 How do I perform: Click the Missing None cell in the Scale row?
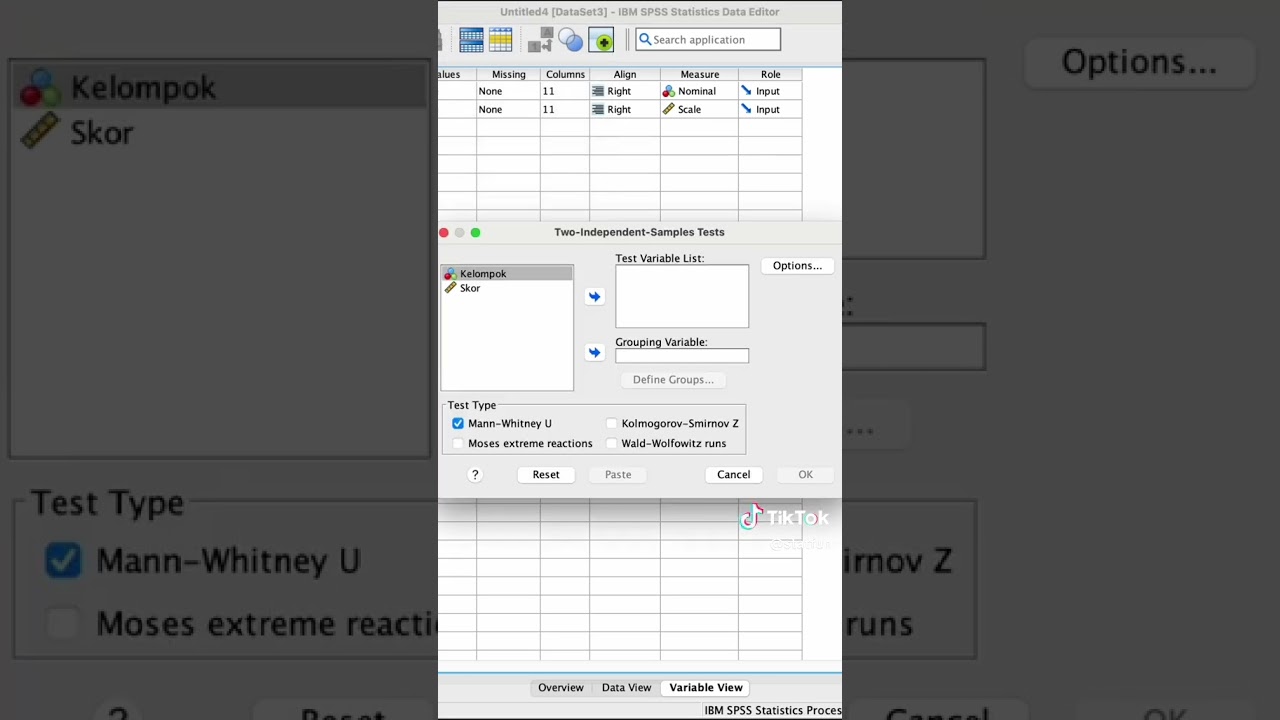click(x=508, y=109)
